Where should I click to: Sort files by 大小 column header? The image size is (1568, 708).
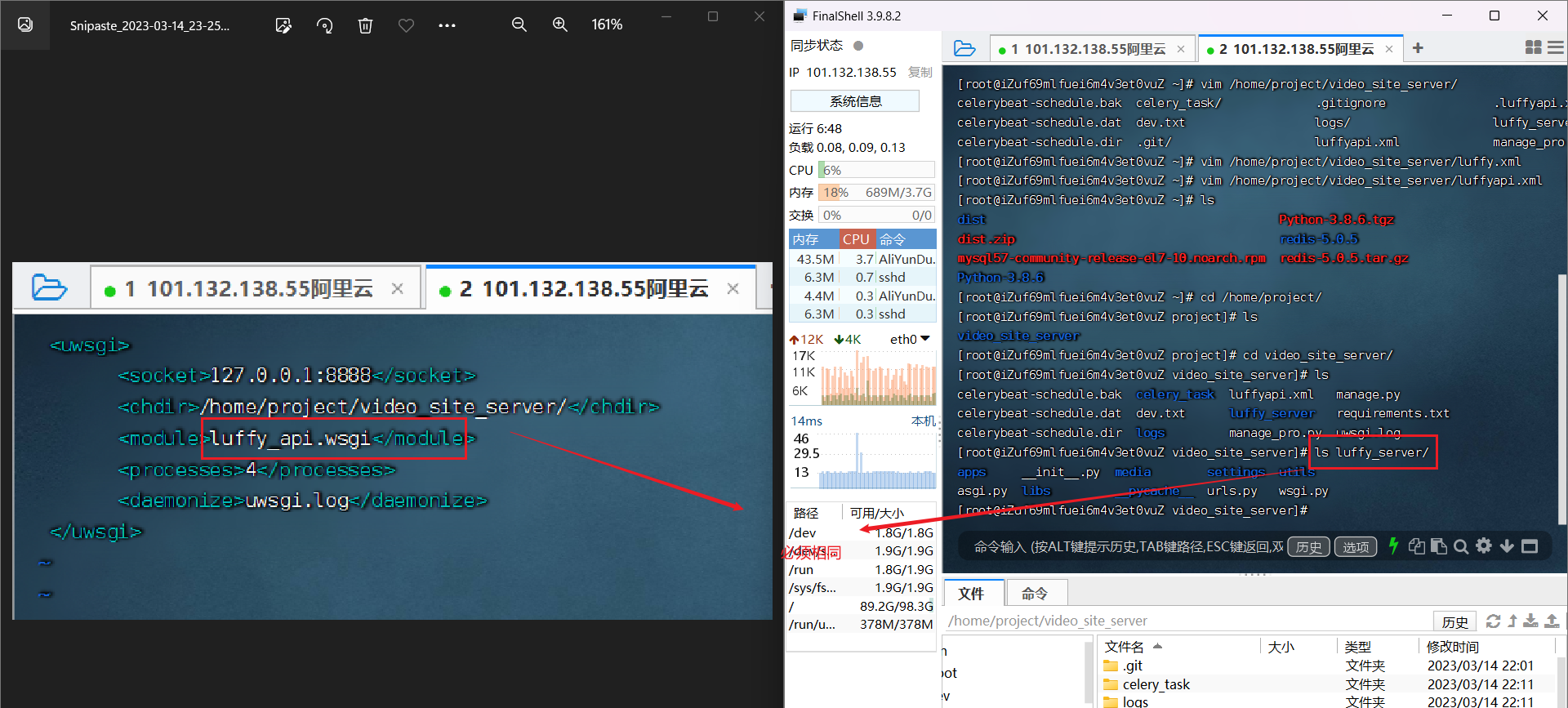pos(1298,647)
